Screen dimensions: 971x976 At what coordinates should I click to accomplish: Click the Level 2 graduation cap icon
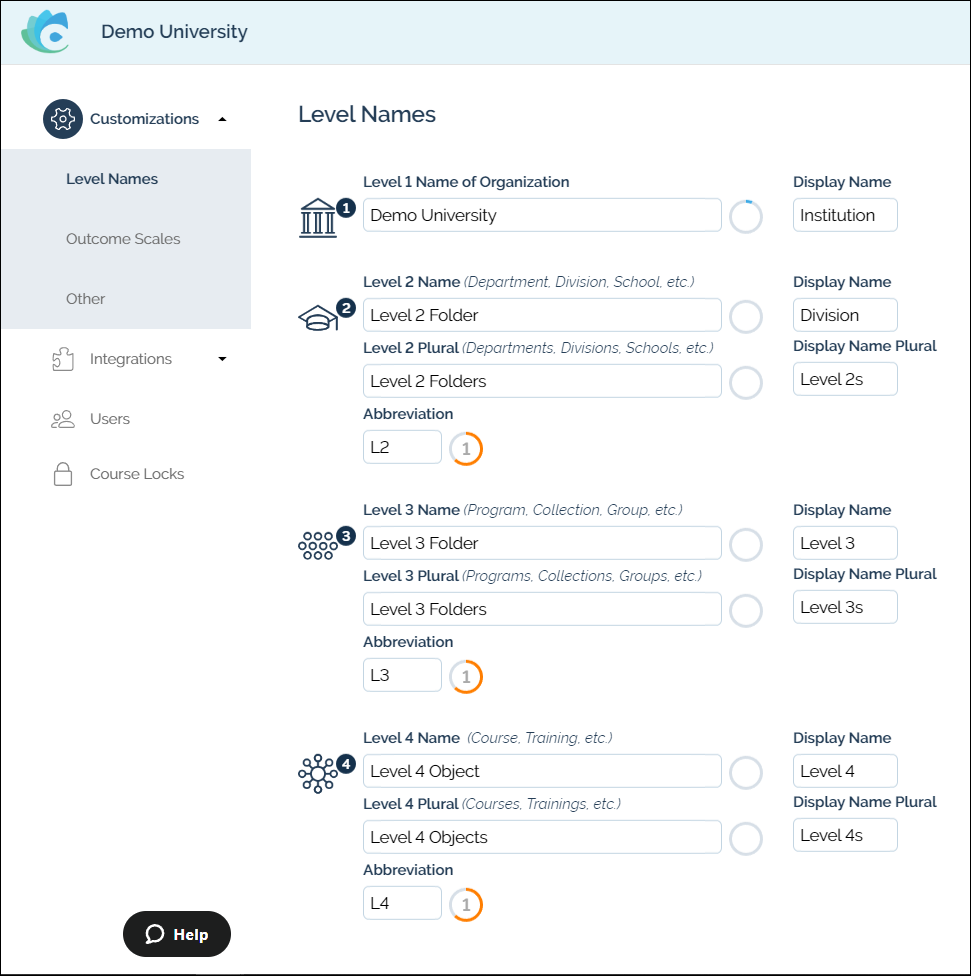point(318,319)
